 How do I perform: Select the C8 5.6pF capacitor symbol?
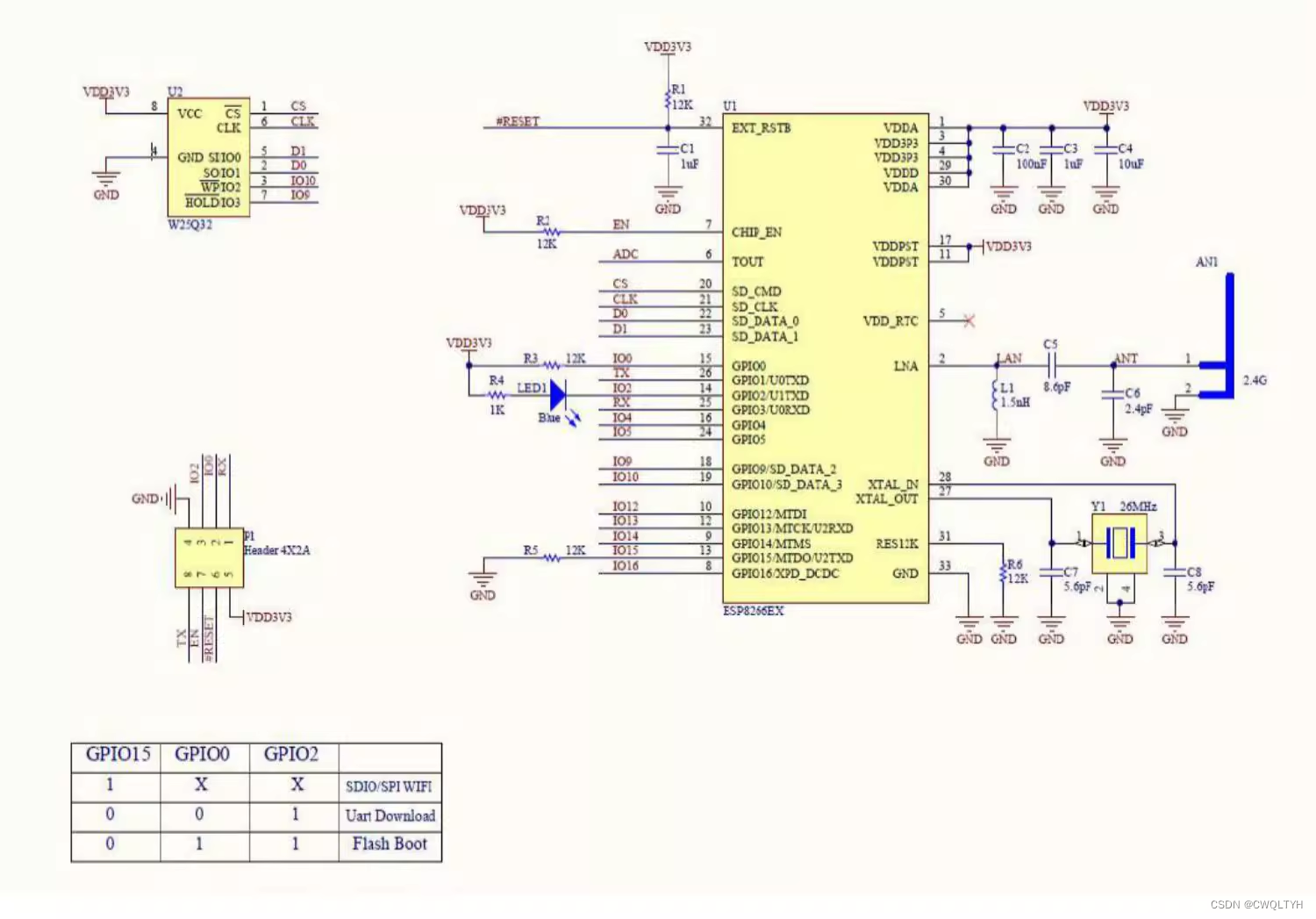[1175, 572]
